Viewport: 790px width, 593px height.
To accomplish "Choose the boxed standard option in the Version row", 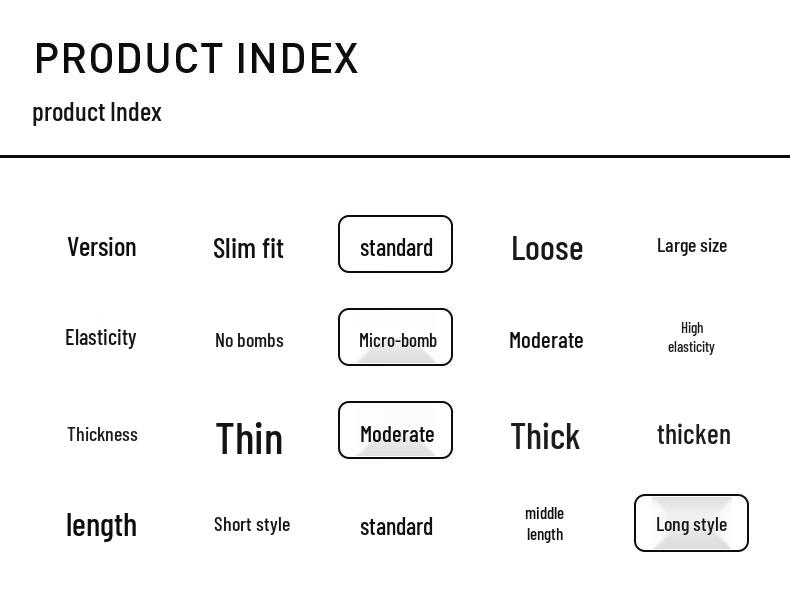I will (395, 244).
